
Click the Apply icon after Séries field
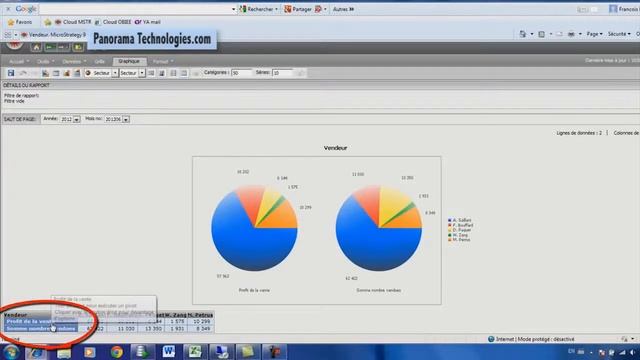click(x=301, y=73)
